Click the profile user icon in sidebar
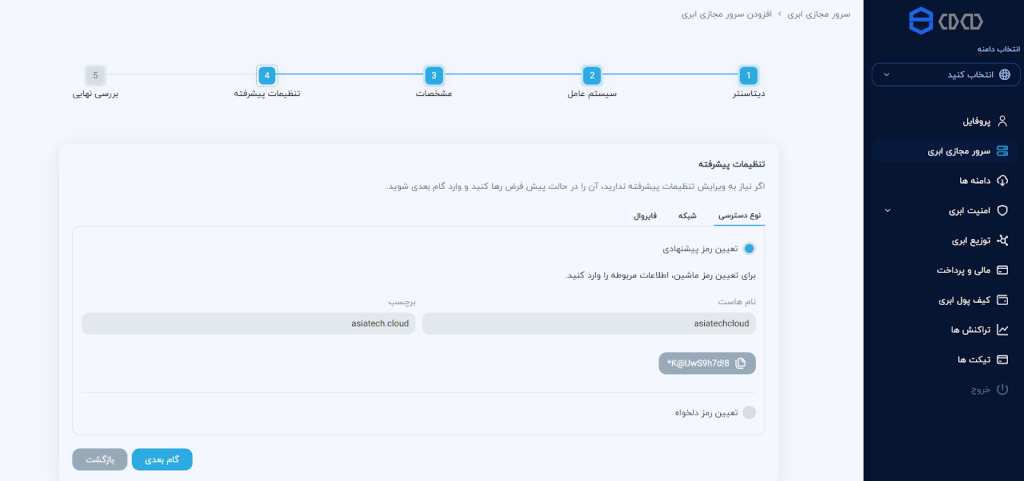The width and height of the screenshot is (1024, 481). [x=1003, y=121]
